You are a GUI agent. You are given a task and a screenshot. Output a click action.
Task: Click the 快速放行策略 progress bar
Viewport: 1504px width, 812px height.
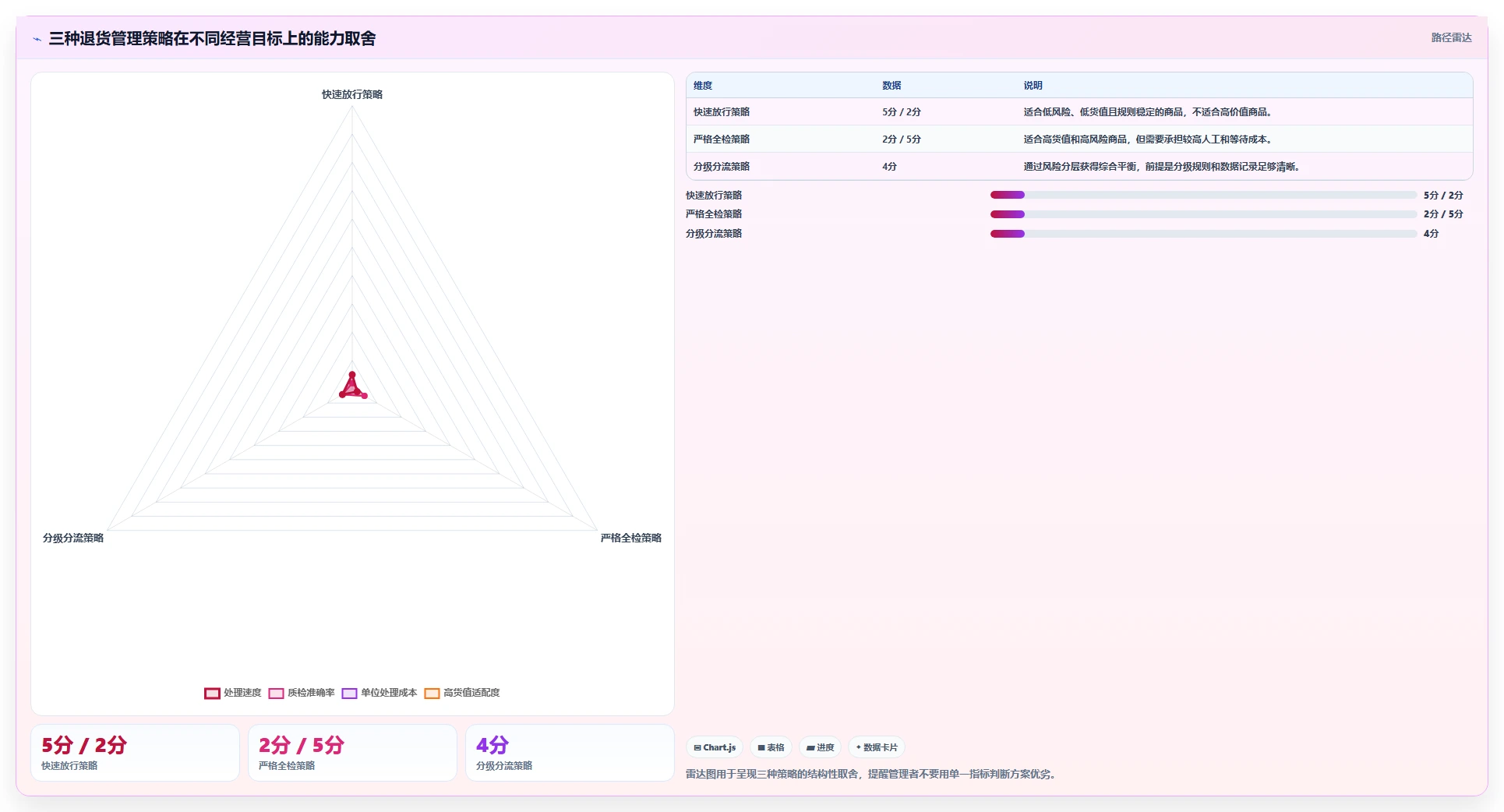pyautogui.click(x=1203, y=195)
